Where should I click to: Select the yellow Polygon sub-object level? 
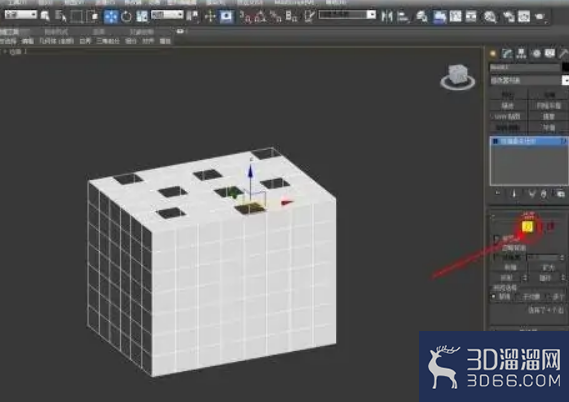(x=527, y=227)
